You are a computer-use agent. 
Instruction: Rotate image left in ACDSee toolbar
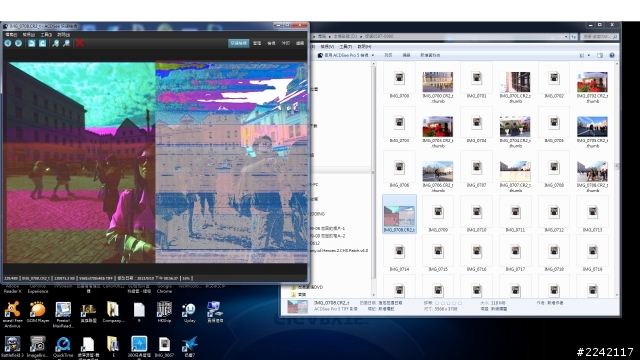pos(31,43)
